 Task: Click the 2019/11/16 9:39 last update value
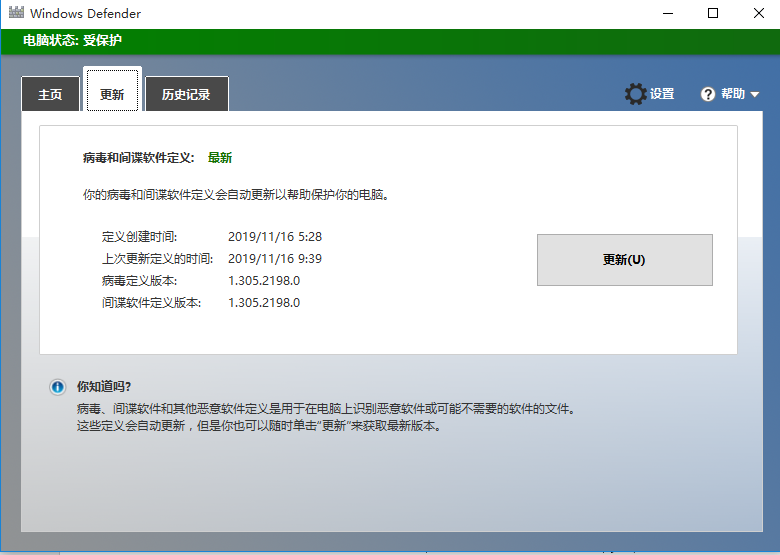tap(275, 259)
